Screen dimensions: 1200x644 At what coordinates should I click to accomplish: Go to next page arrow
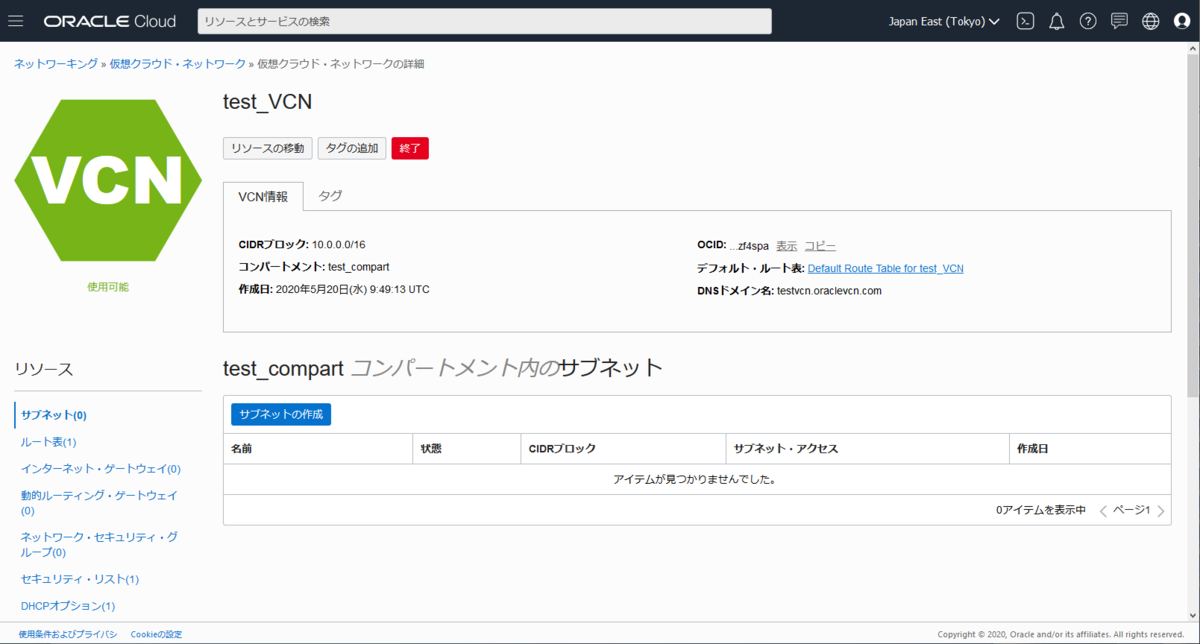pos(1161,511)
